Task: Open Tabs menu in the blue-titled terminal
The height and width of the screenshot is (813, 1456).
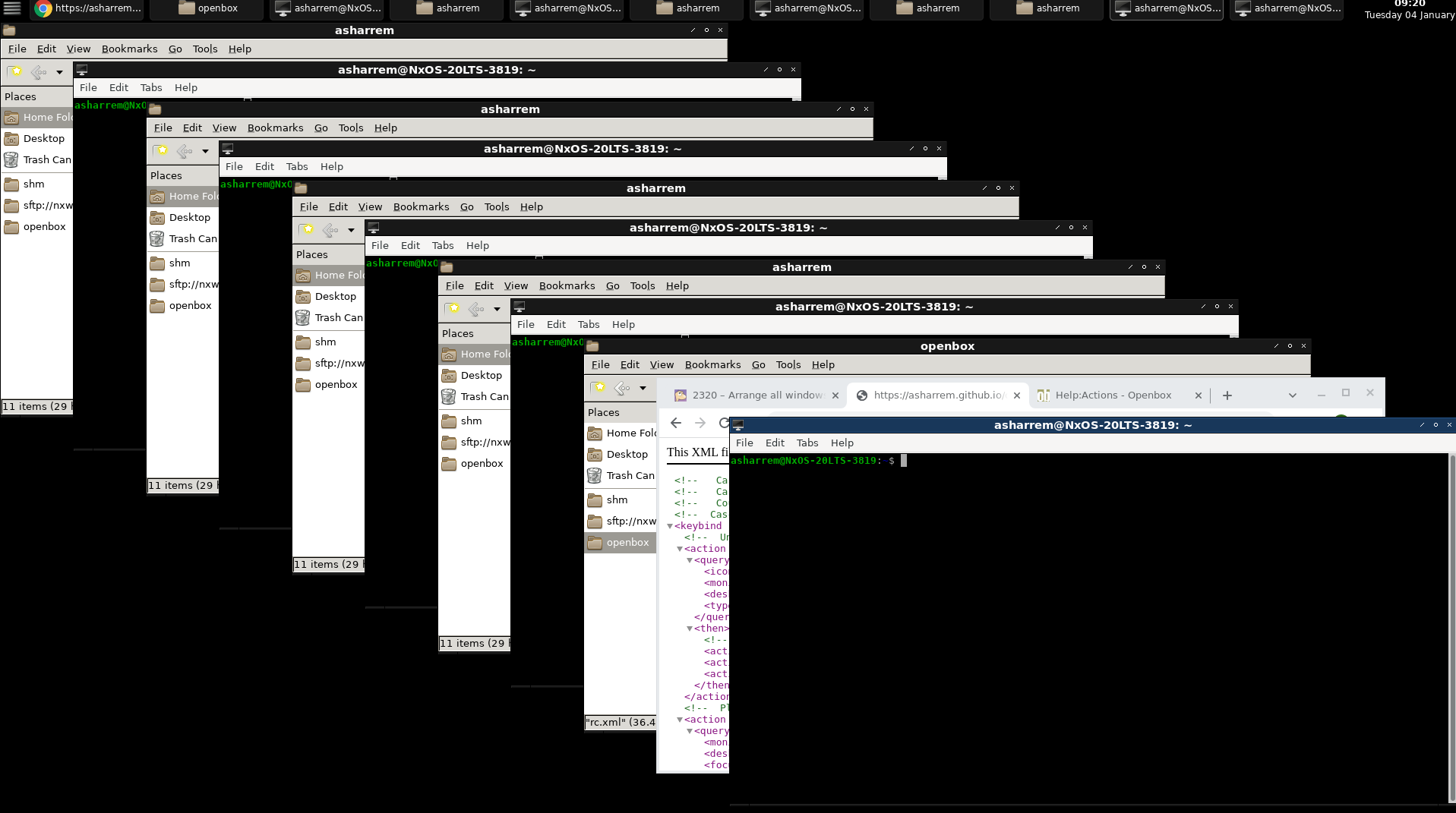Action: (x=807, y=443)
